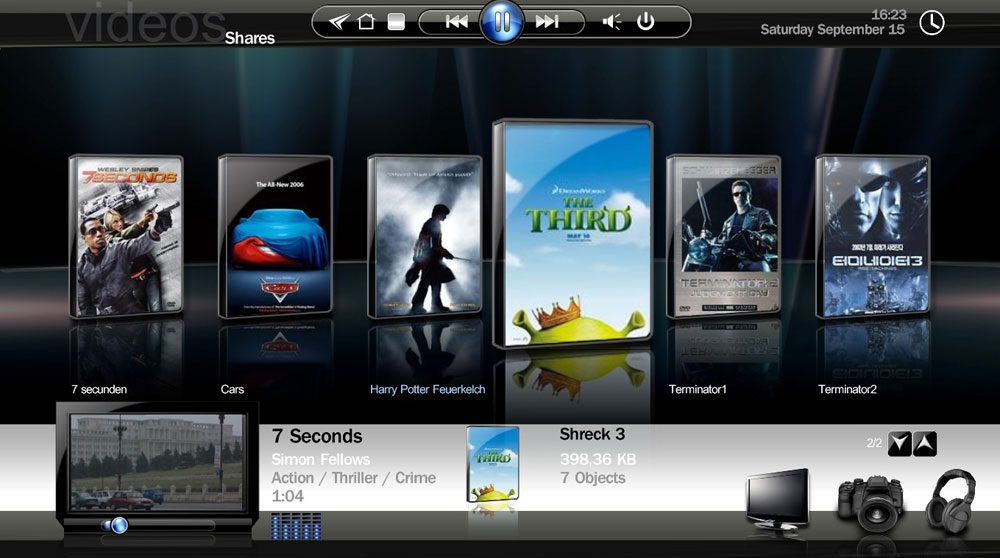This screenshot has height=558, width=1000.
Task: Click the power button icon
Action: click(645, 22)
